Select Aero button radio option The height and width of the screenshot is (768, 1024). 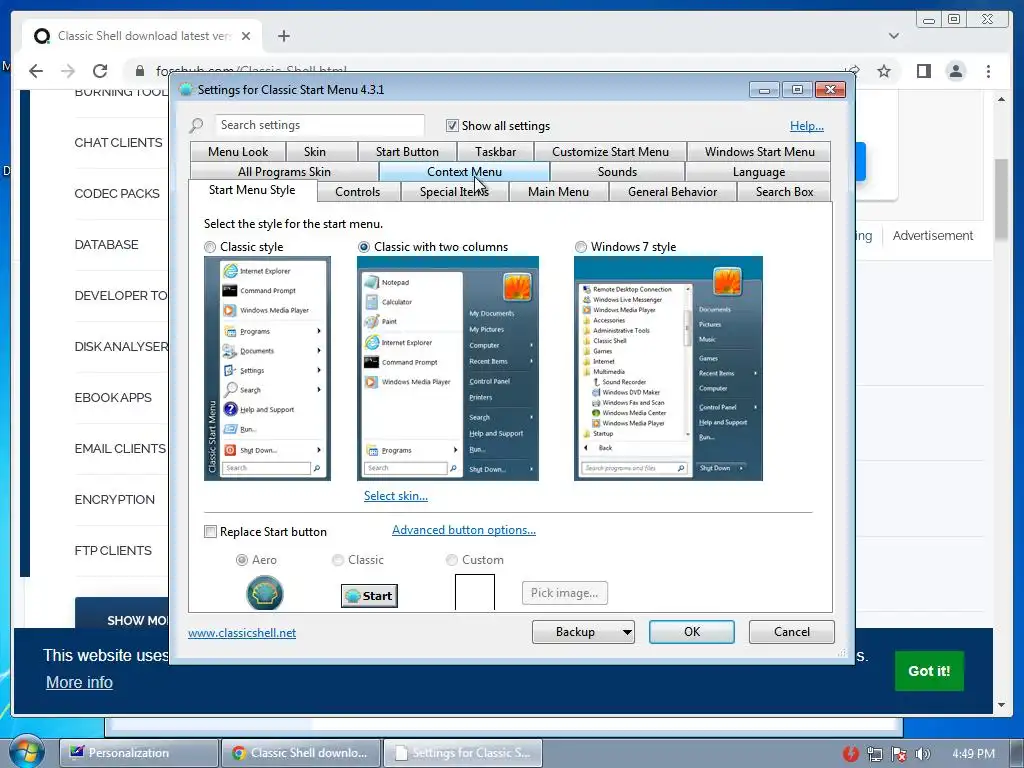[242, 560]
